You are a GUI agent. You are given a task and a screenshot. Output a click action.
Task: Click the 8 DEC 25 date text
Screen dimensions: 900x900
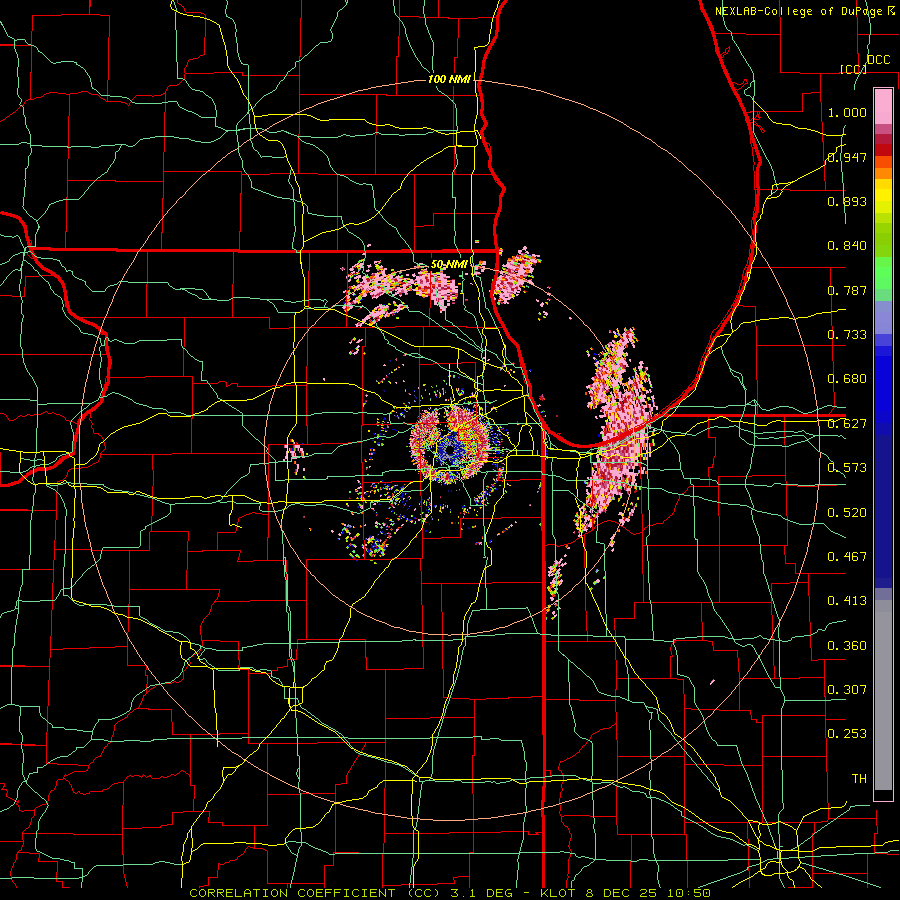tap(622, 893)
